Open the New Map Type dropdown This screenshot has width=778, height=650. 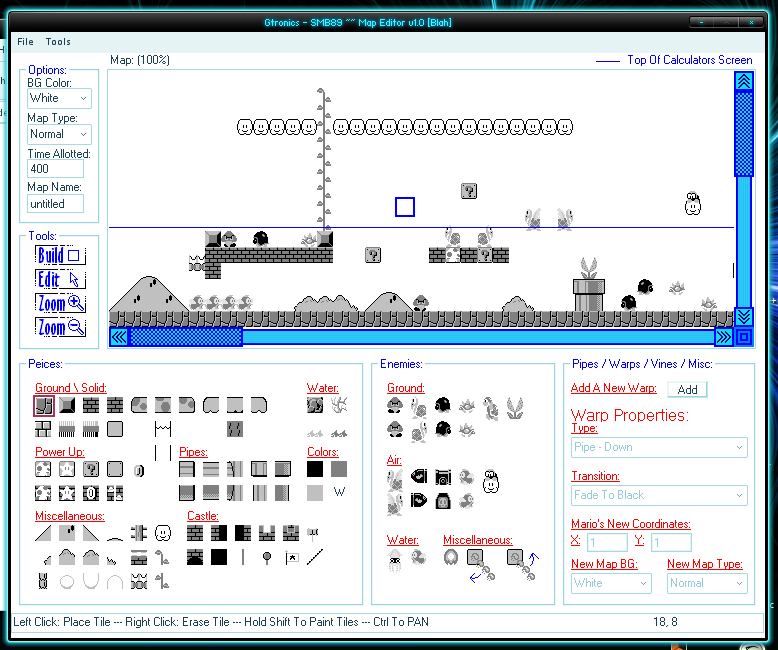tap(707, 583)
